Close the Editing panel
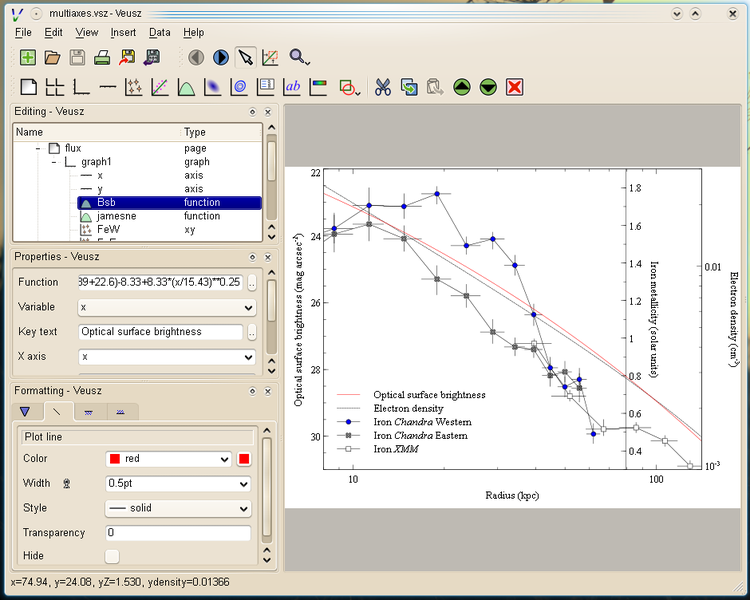The width and height of the screenshot is (750, 600). [x=268, y=112]
